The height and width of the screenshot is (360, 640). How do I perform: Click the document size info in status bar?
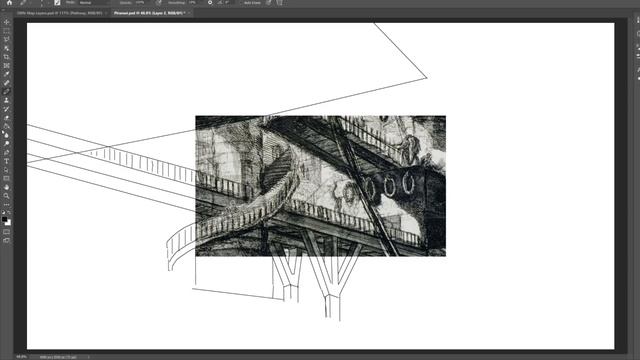[58, 357]
